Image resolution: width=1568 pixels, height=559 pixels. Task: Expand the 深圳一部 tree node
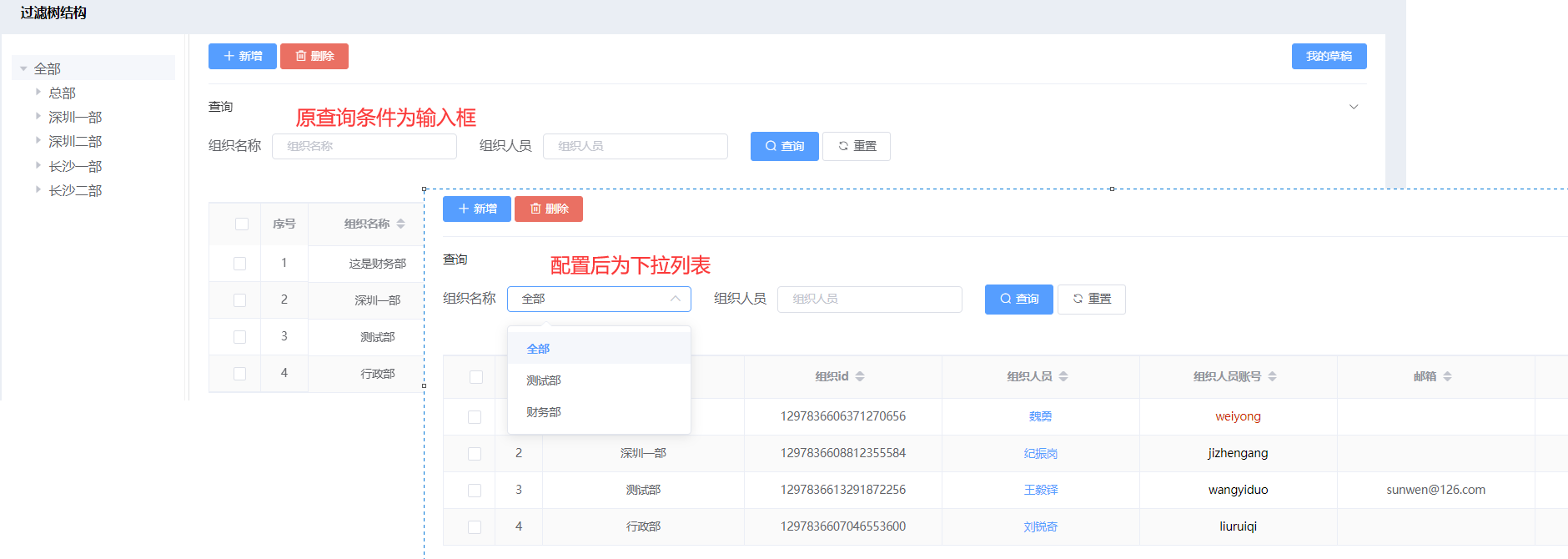(38, 117)
